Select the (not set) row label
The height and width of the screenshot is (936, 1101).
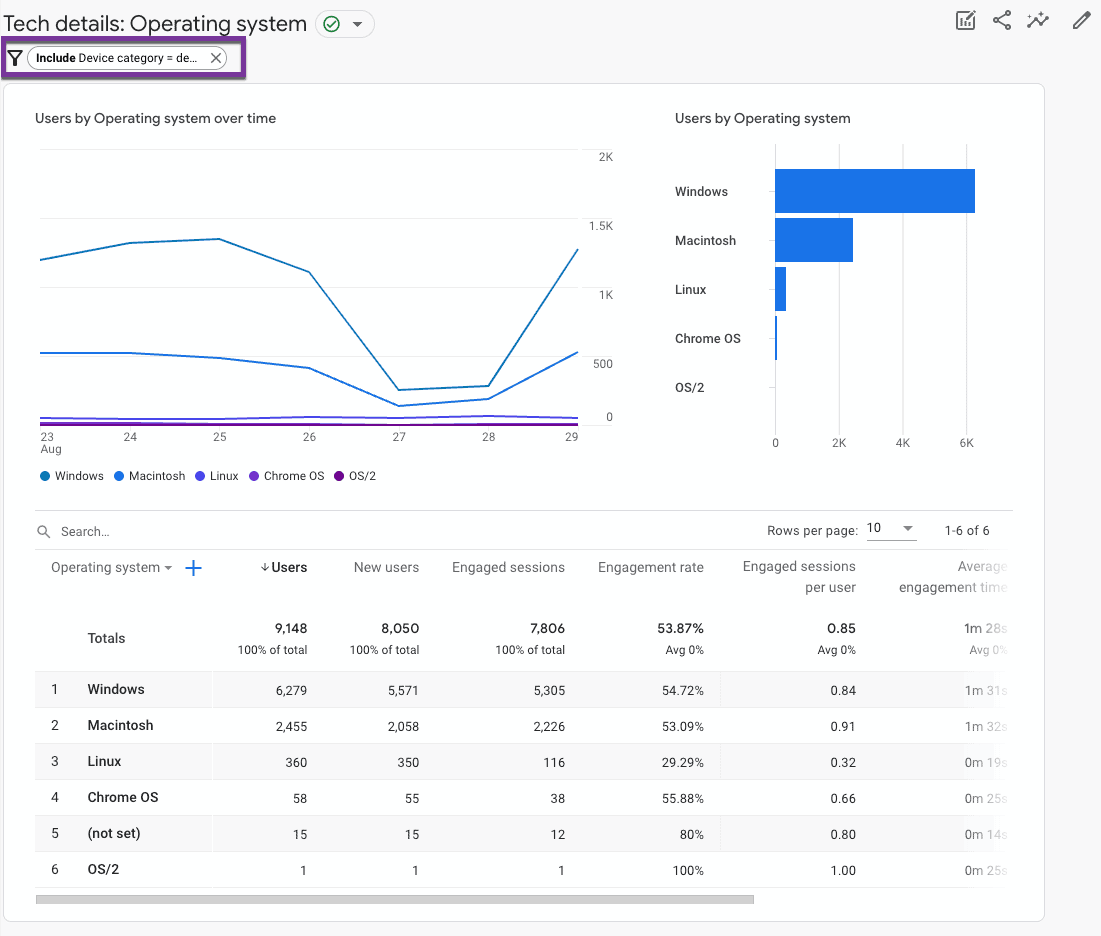pos(114,833)
